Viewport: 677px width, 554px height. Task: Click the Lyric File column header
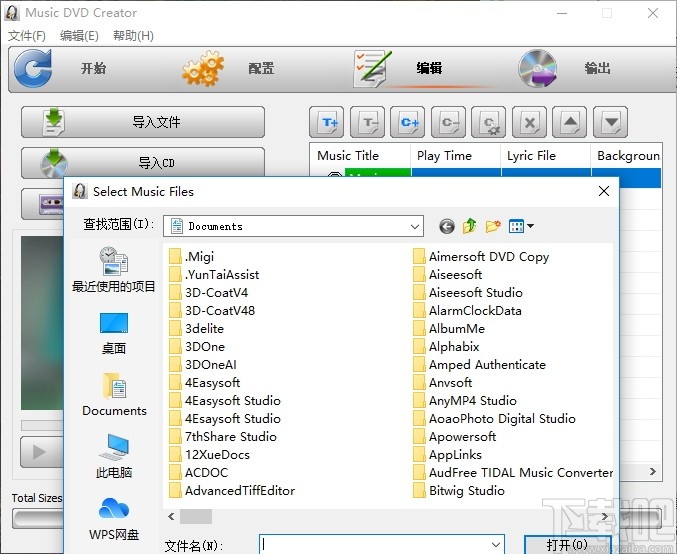pyautogui.click(x=545, y=155)
